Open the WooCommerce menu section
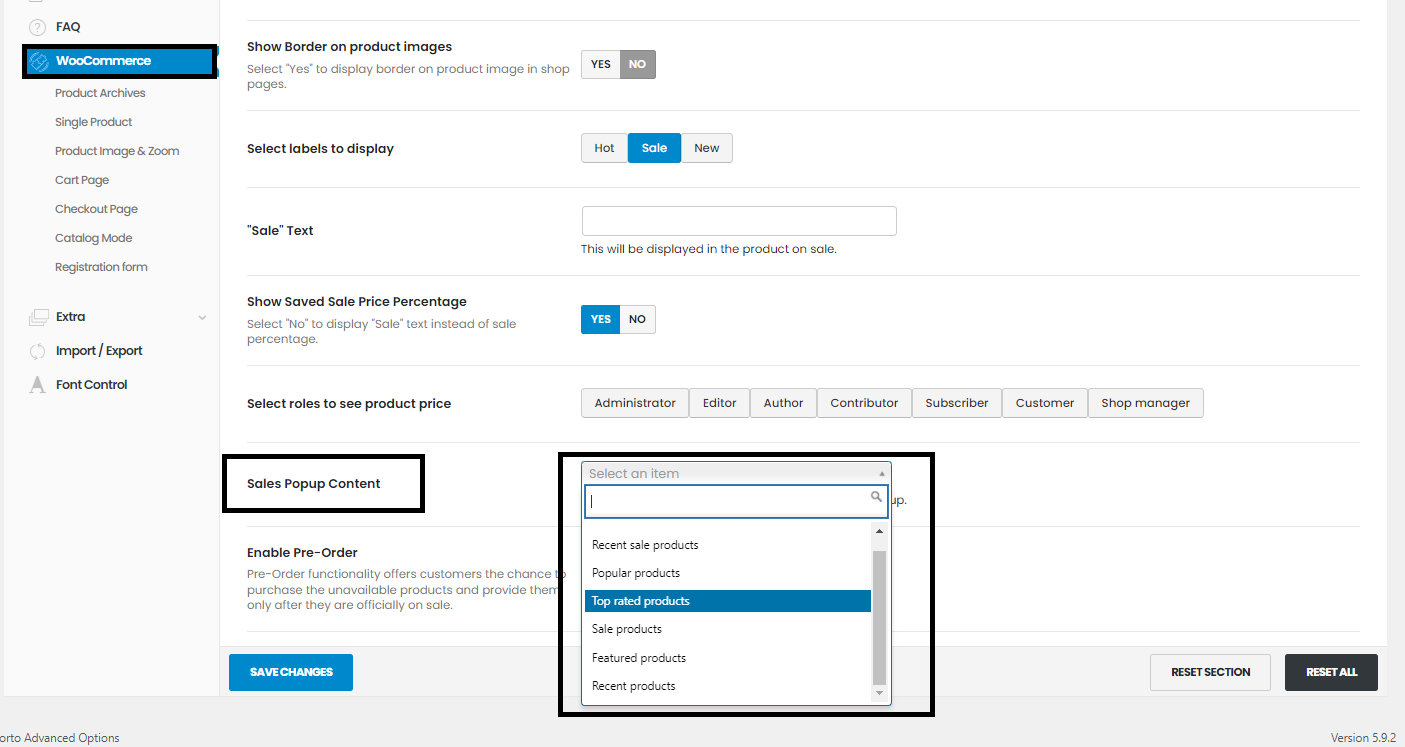1405x747 pixels. coord(118,61)
